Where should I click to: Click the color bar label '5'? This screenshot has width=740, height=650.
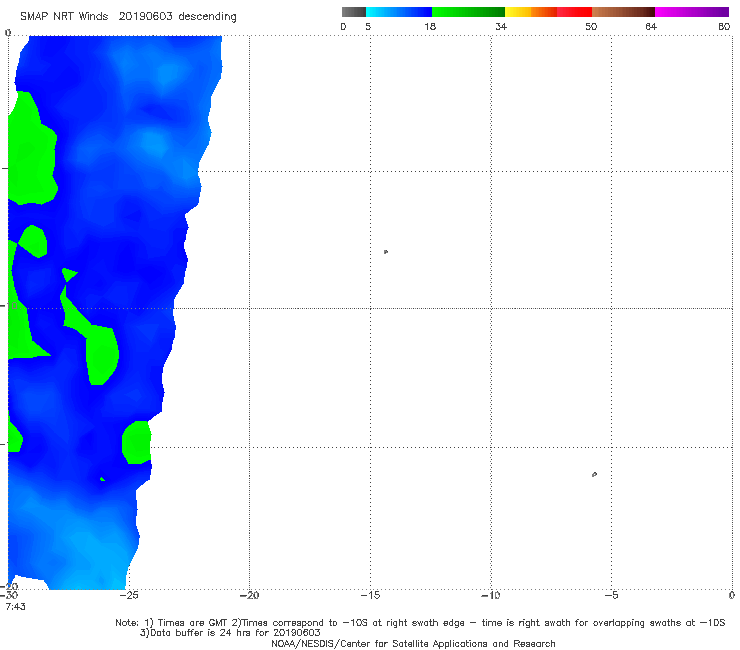368,26
